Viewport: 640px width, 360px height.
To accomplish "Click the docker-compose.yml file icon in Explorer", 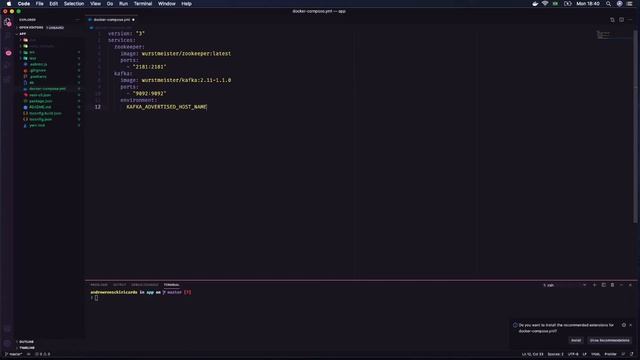I will (x=25, y=89).
